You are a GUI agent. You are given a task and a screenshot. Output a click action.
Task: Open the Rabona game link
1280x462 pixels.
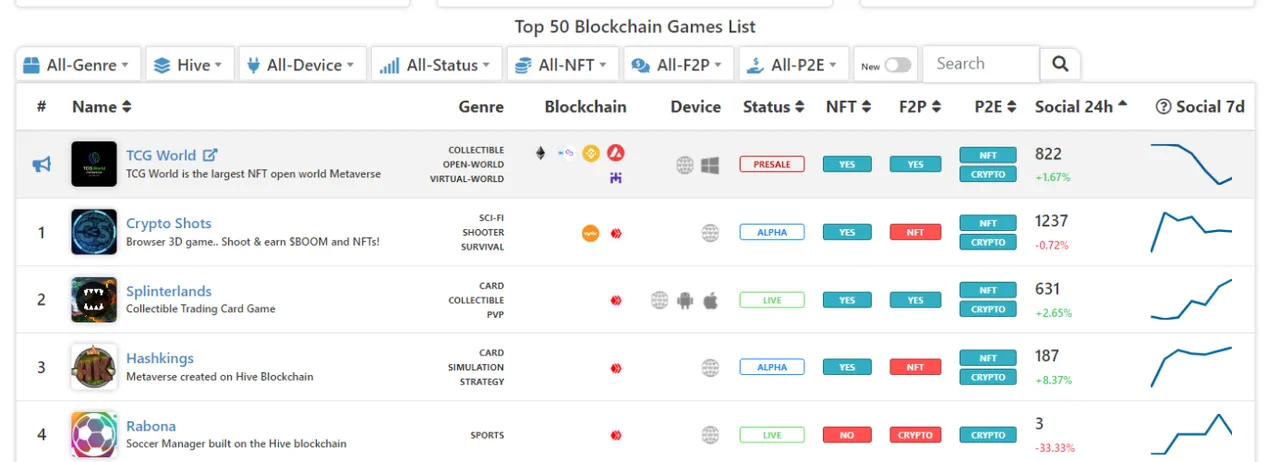(x=151, y=426)
